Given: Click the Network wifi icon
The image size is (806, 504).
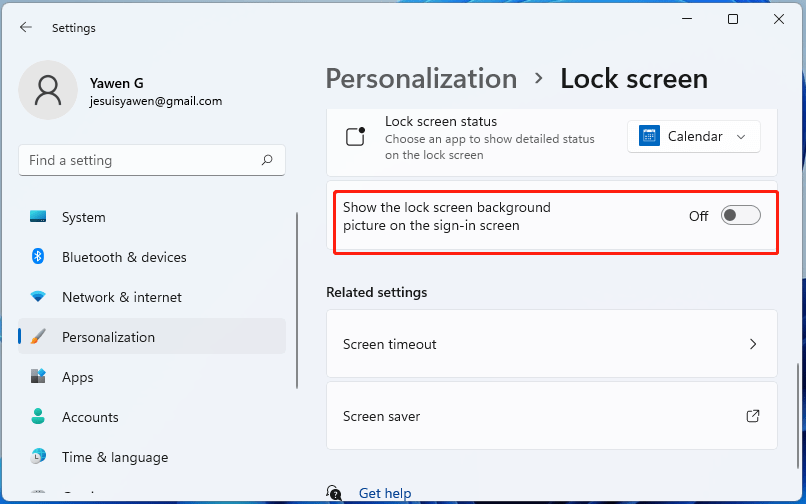Looking at the screenshot, I should click(38, 297).
